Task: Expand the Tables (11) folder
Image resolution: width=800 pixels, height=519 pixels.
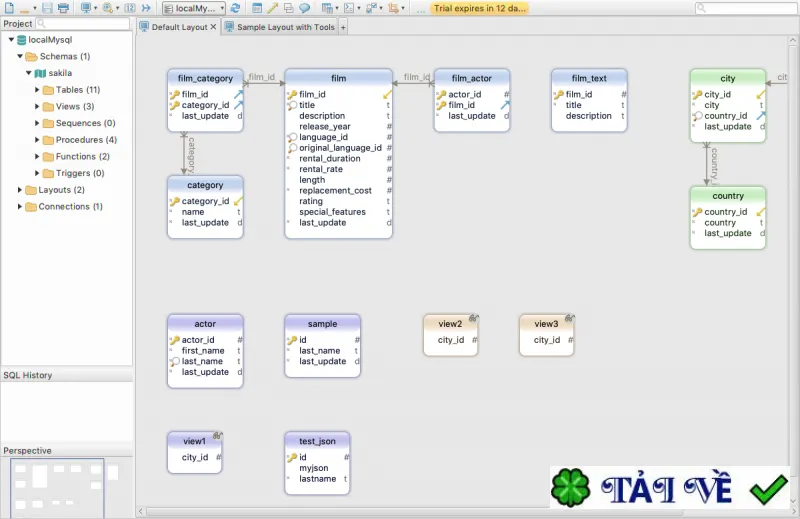Action: click(37, 90)
